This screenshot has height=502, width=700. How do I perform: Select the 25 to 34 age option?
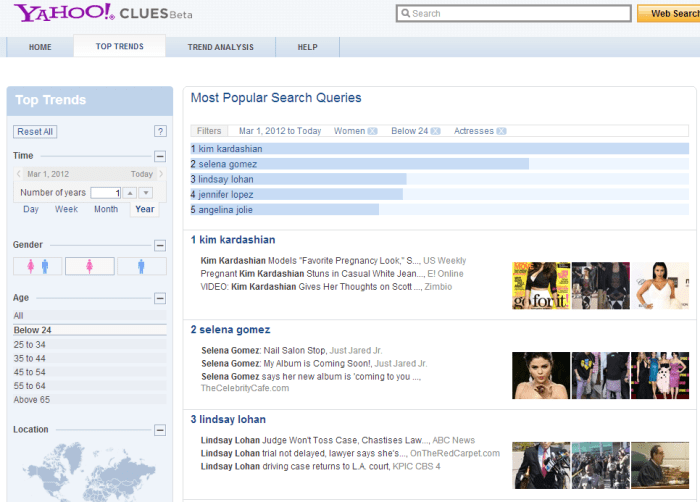tap(90, 345)
